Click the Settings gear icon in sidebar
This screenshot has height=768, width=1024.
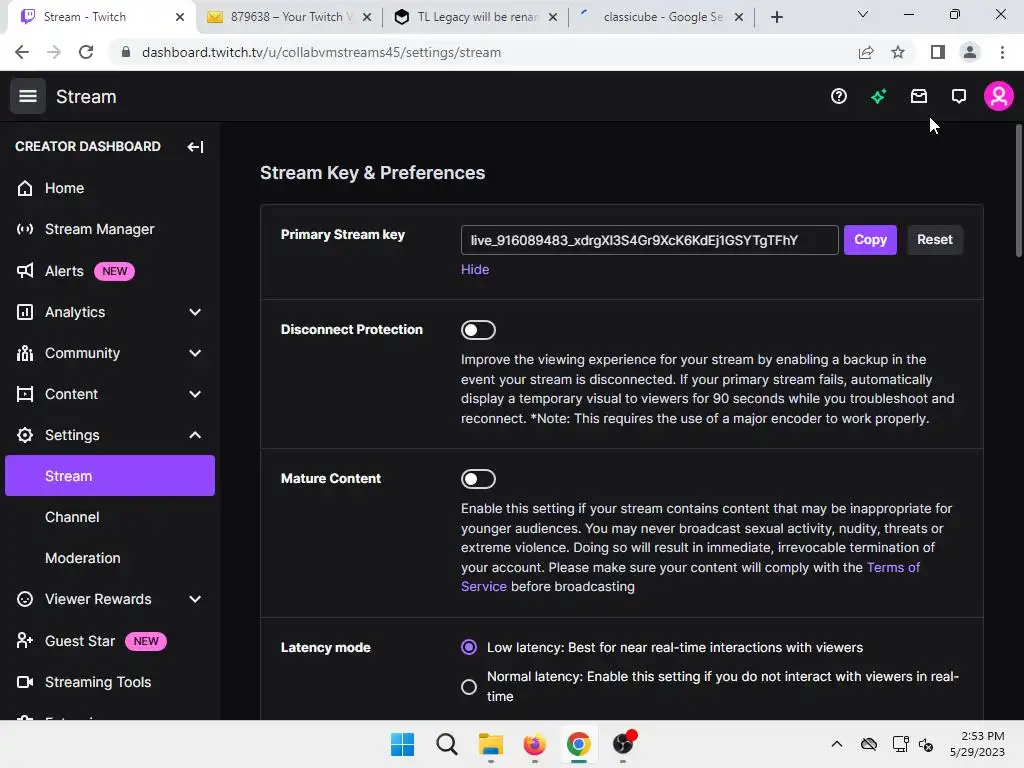(25, 435)
